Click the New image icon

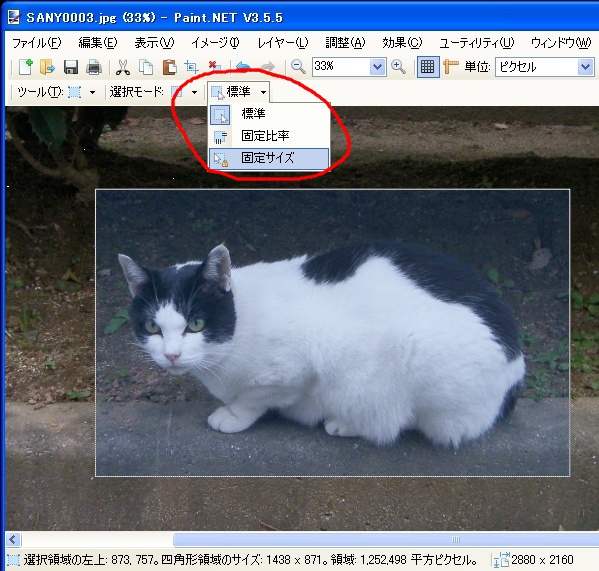tap(26, 67)
